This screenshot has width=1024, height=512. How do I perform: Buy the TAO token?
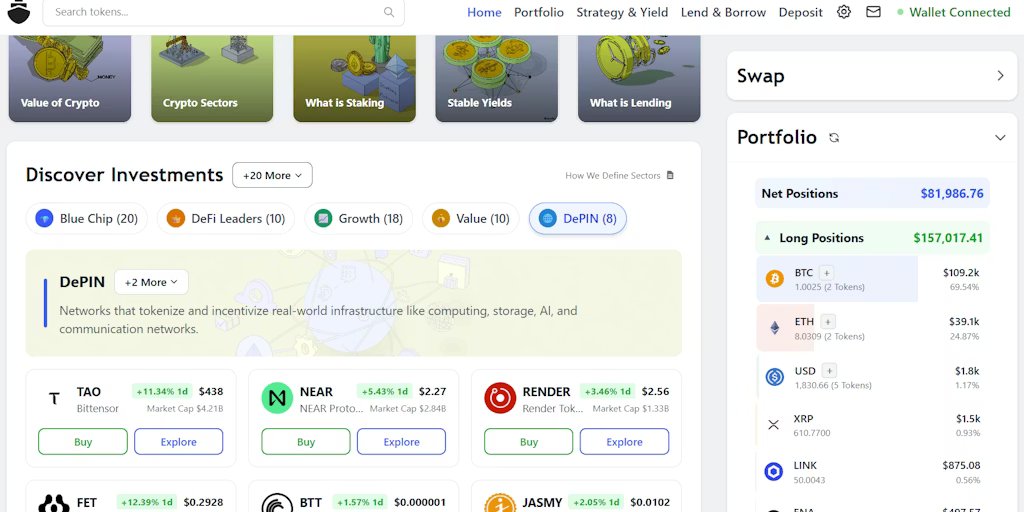[83, 442]
